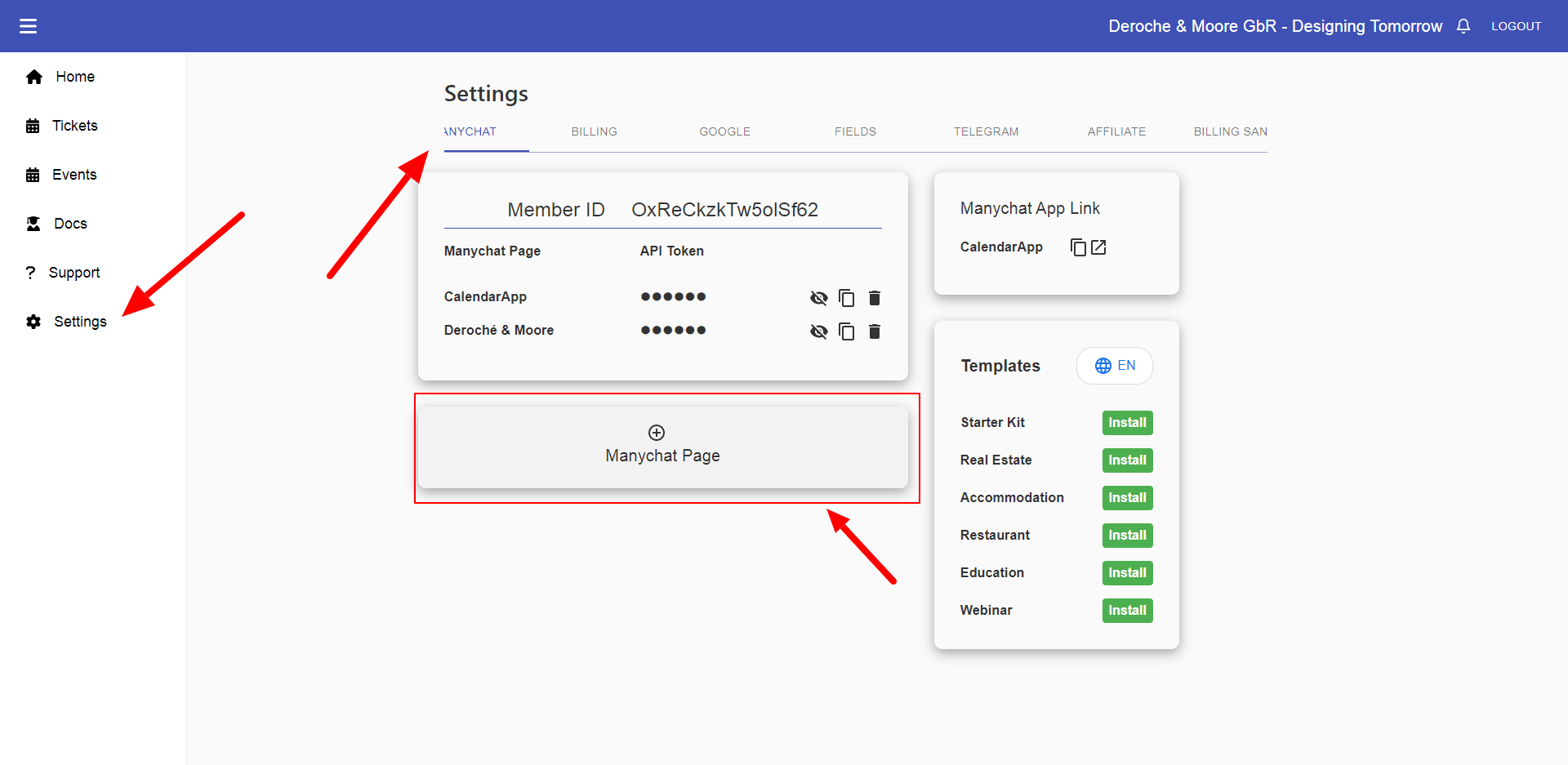Reveal the CalendarApp API token

coord(818,298)
